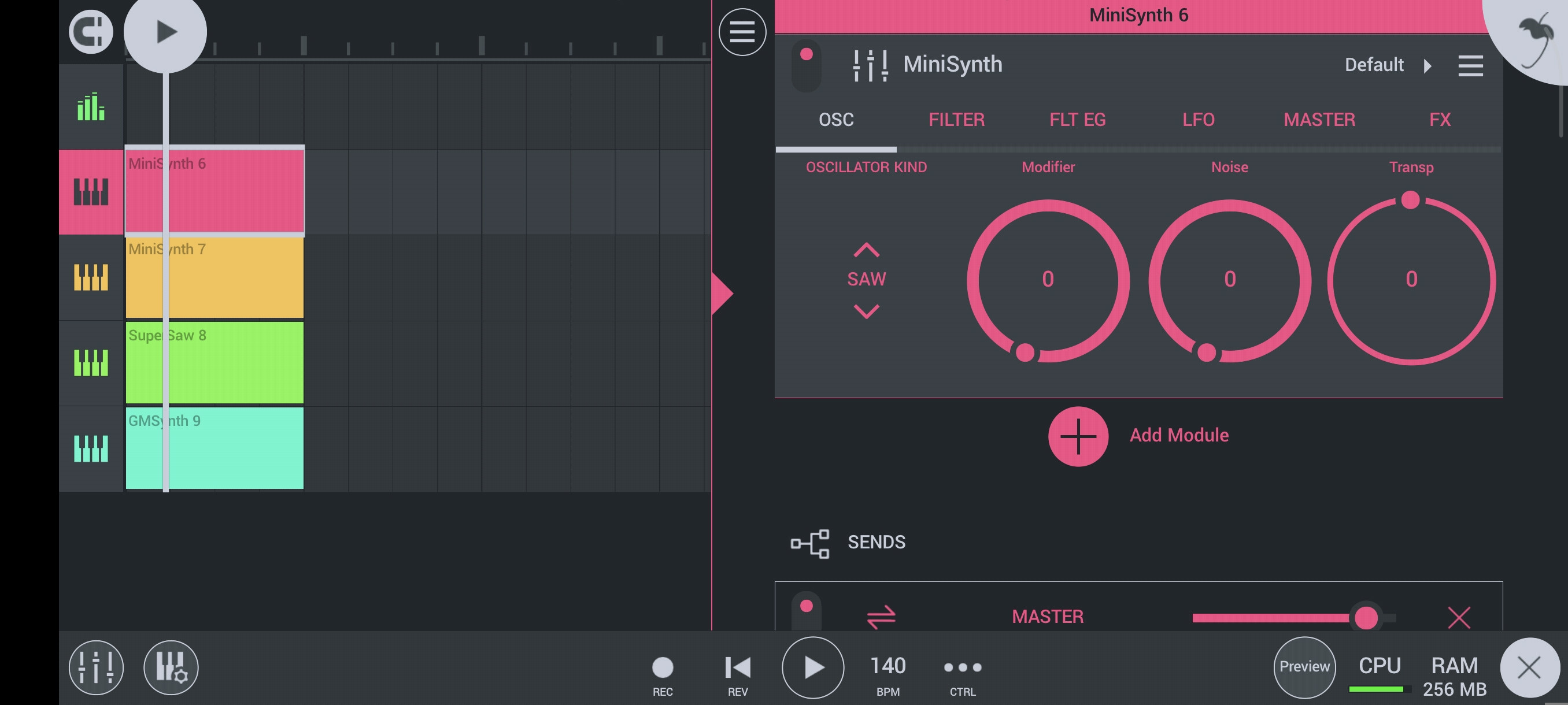1568x705 pixels.
Task: Select the MiniSynth 6 clip
Action: click(x=215, y=191)
